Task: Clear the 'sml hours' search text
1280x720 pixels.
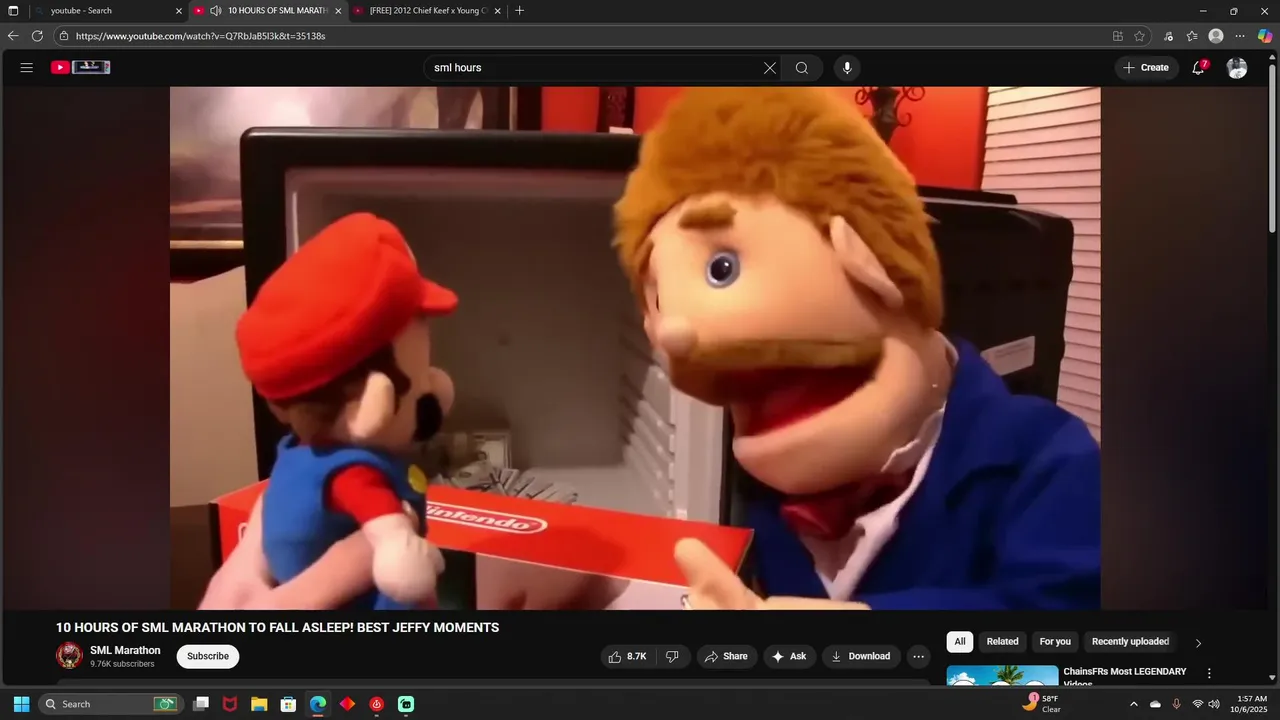Action: coord(770,68)
